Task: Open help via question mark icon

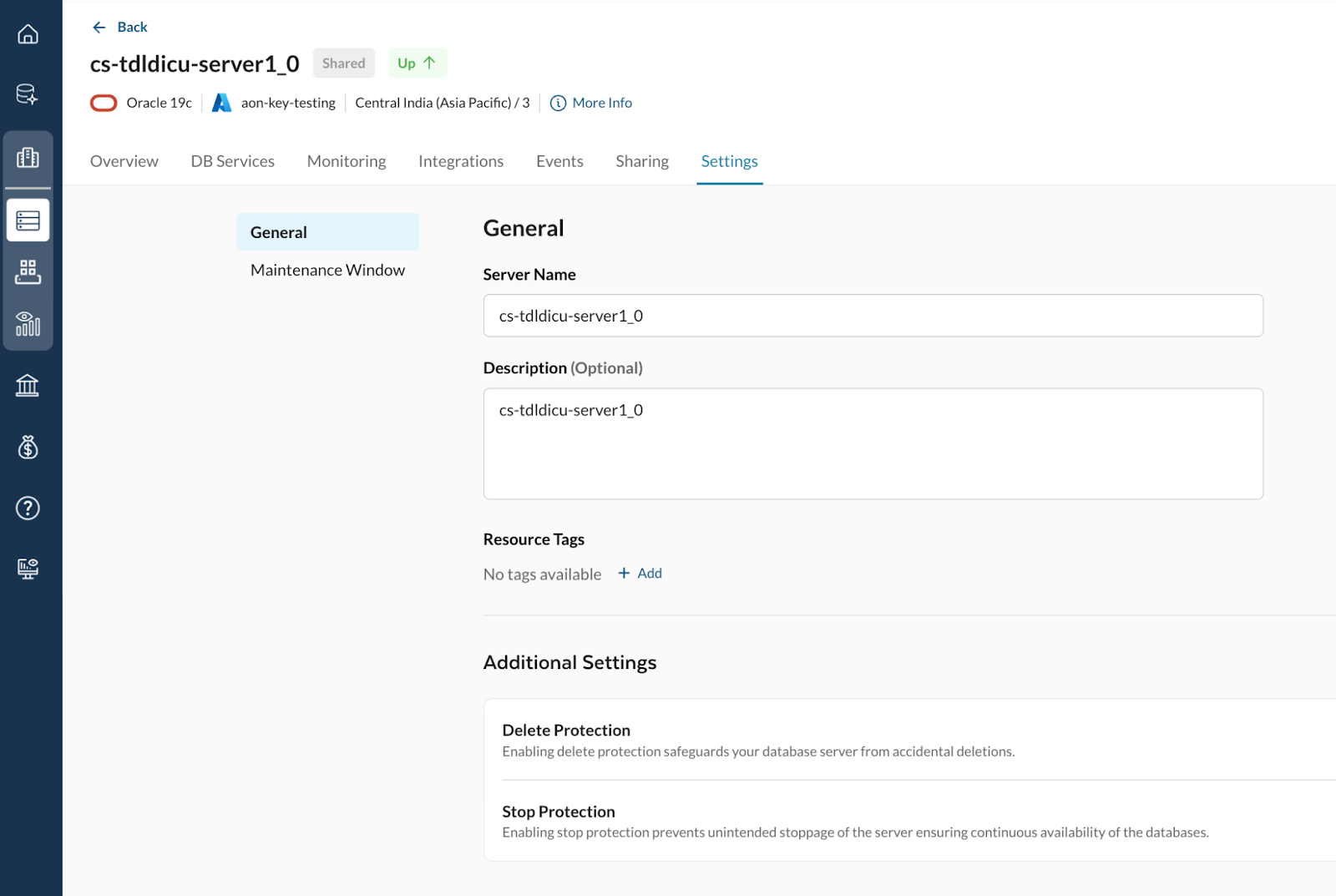Action: click(28, 508)
